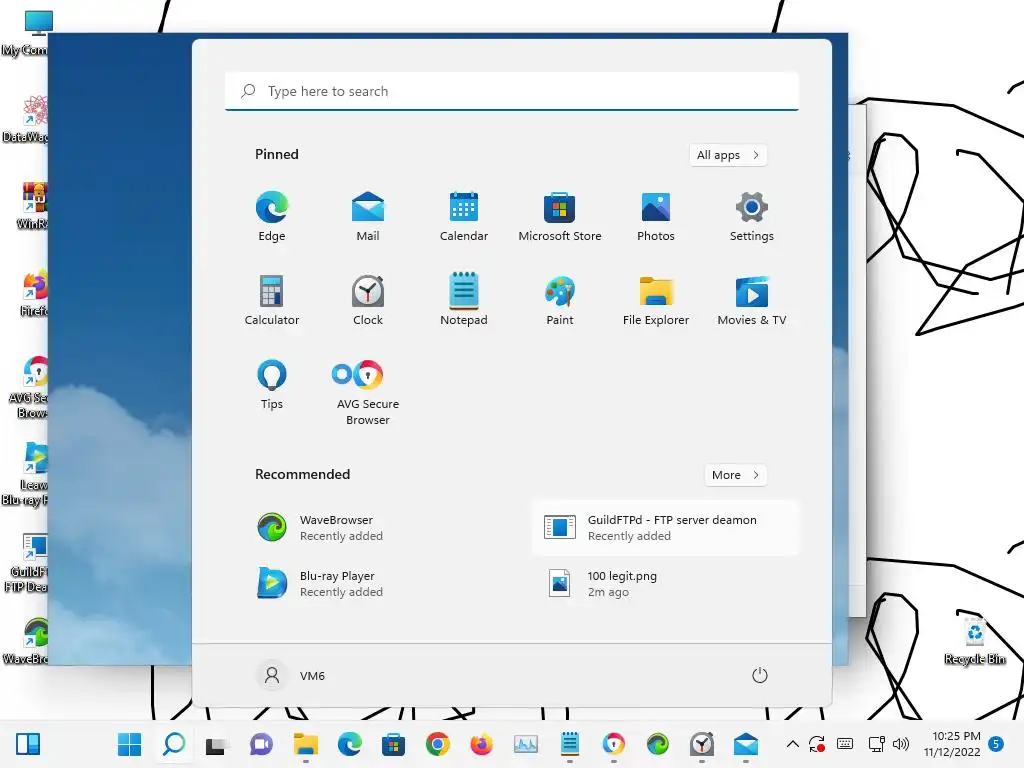1024x768 pixels.
Task: Open File Explorer from the taskbar
Action: 305,744
